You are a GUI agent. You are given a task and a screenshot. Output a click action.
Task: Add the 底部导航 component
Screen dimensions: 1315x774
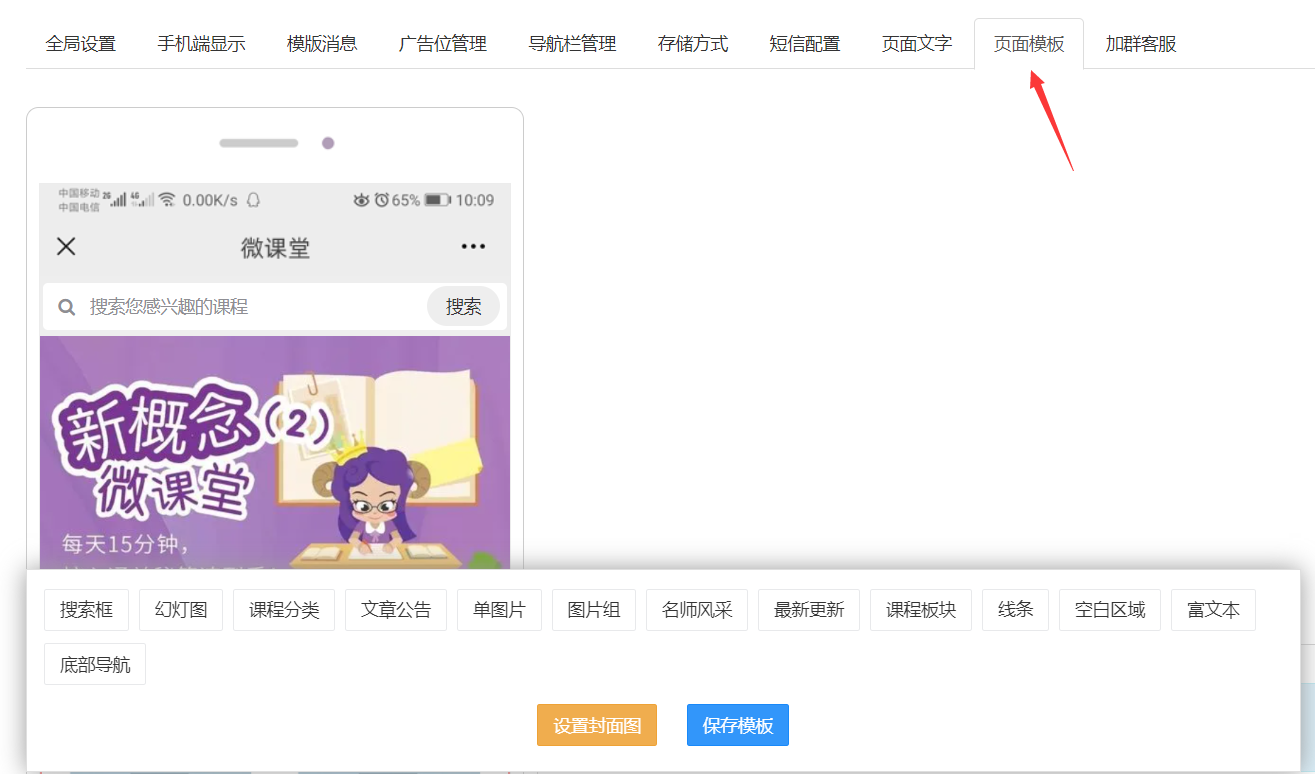coord(95,665)
